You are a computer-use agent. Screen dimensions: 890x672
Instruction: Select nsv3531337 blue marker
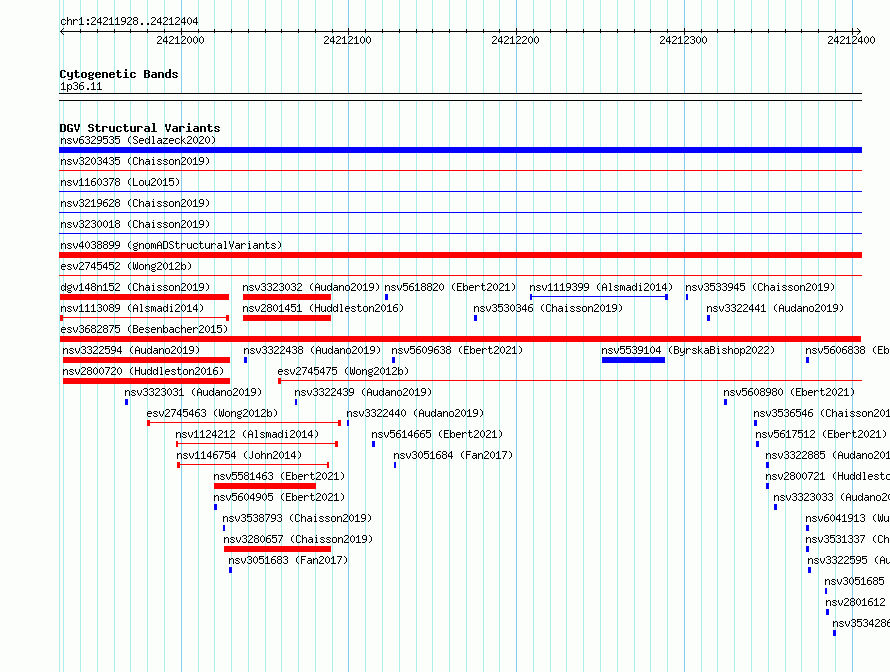pyautogui.click(x=807, y=549)
